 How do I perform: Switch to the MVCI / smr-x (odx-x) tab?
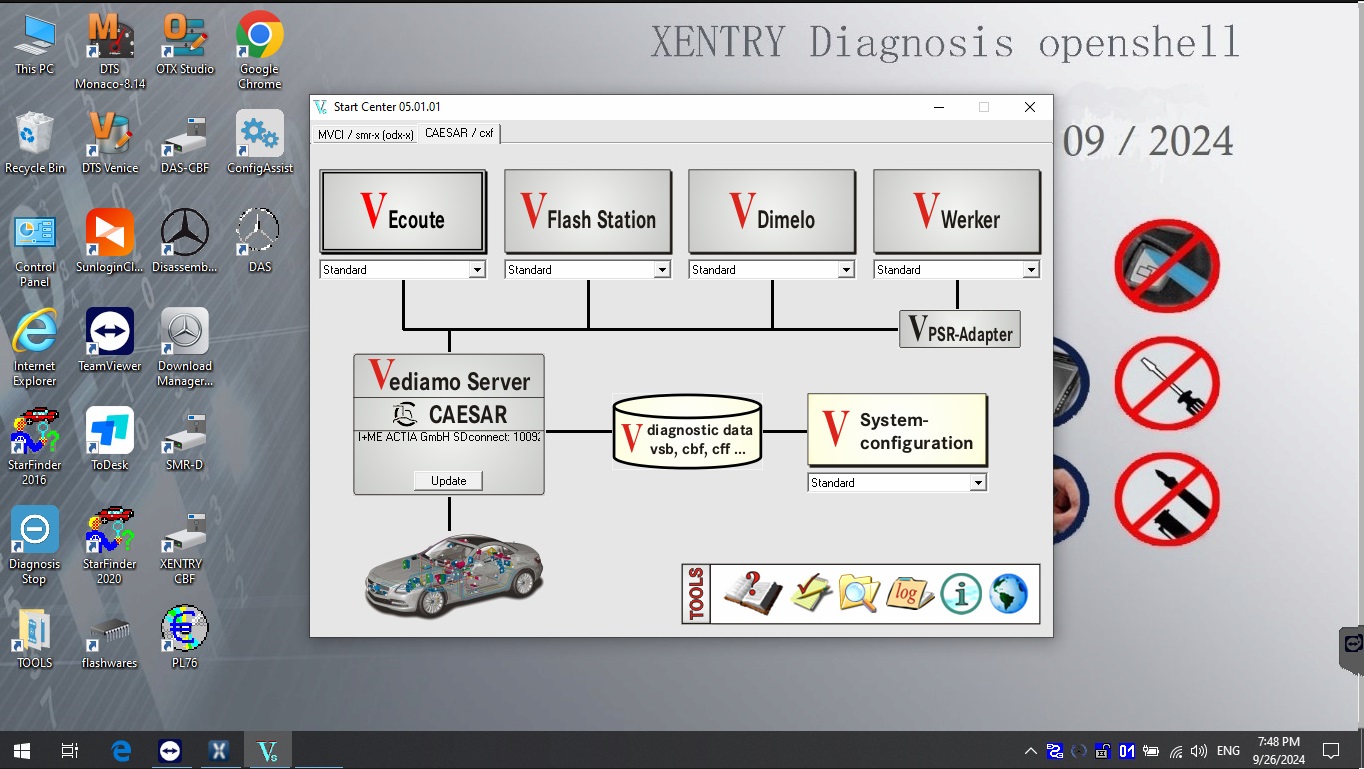click(365, 134)
